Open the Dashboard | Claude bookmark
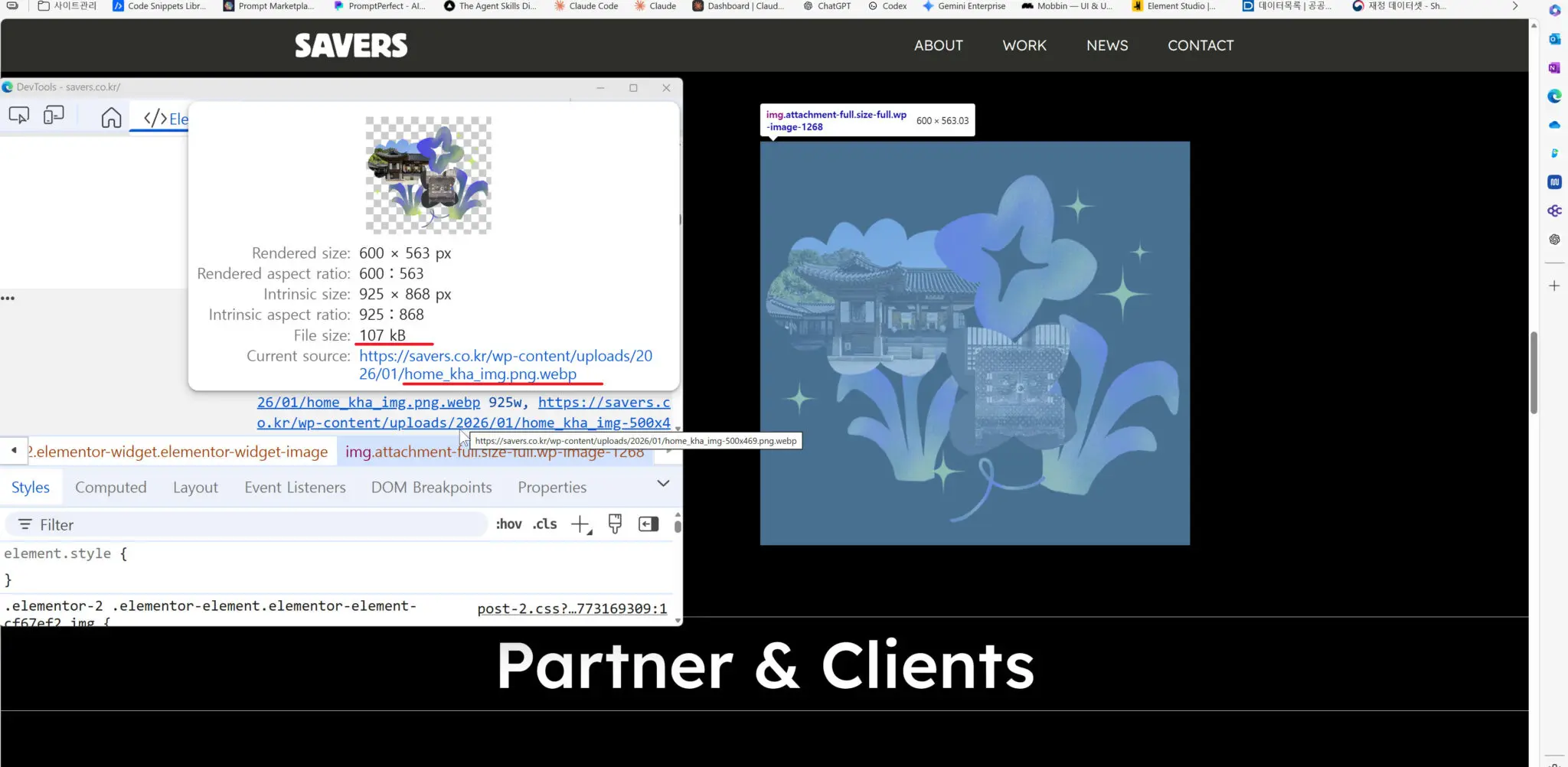 (738, 6)
